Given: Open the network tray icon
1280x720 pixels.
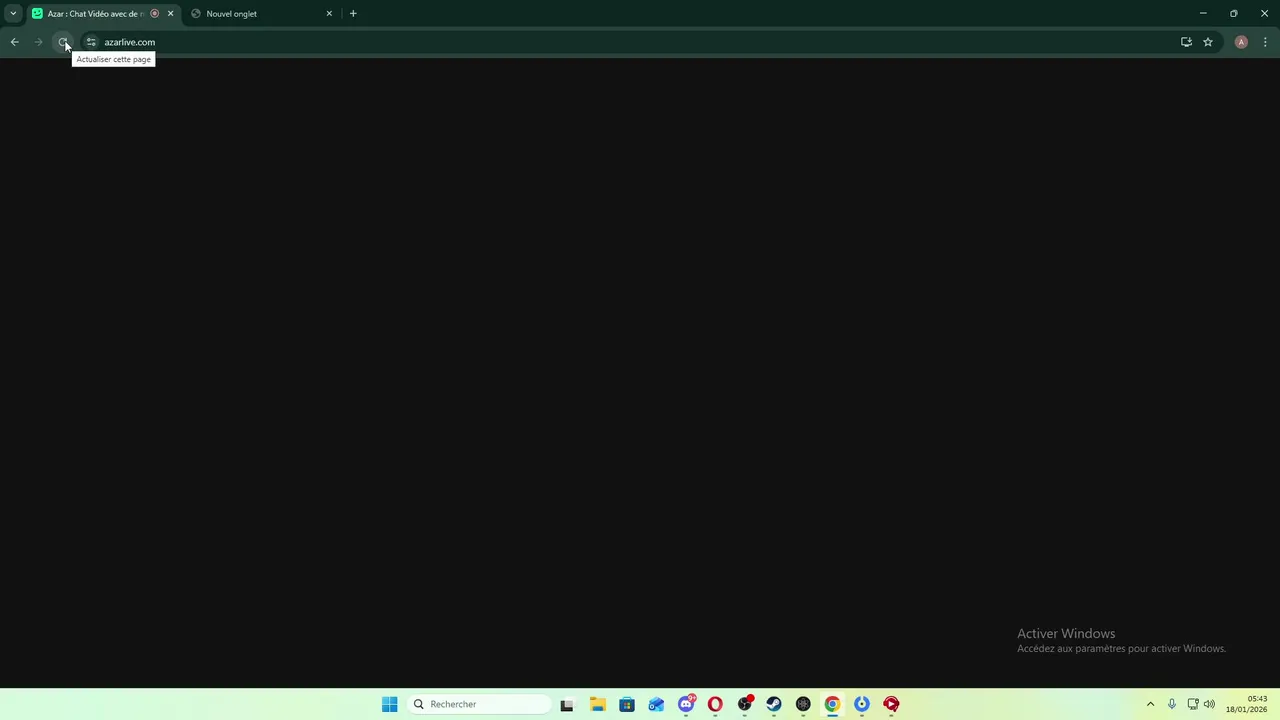Looking at the screenshot, I should [1193, 704].
